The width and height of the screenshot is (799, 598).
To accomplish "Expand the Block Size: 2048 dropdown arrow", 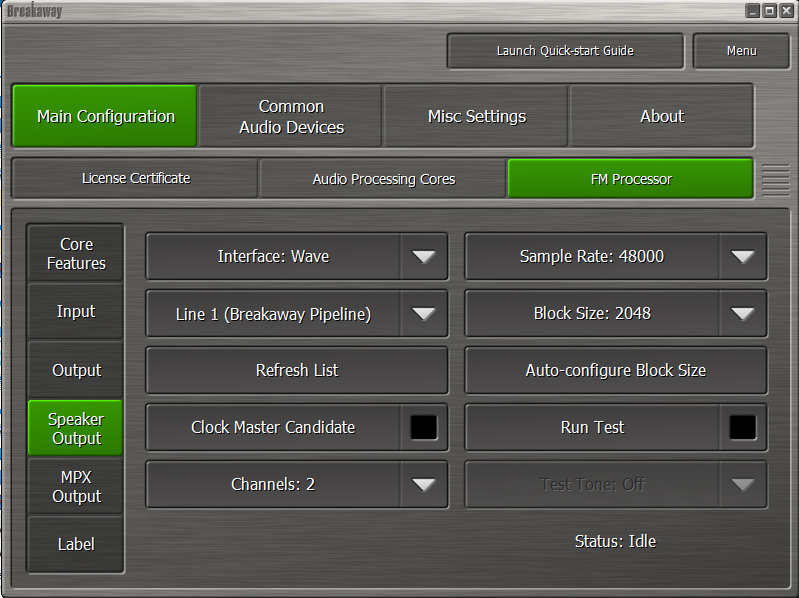I will 742,313.
